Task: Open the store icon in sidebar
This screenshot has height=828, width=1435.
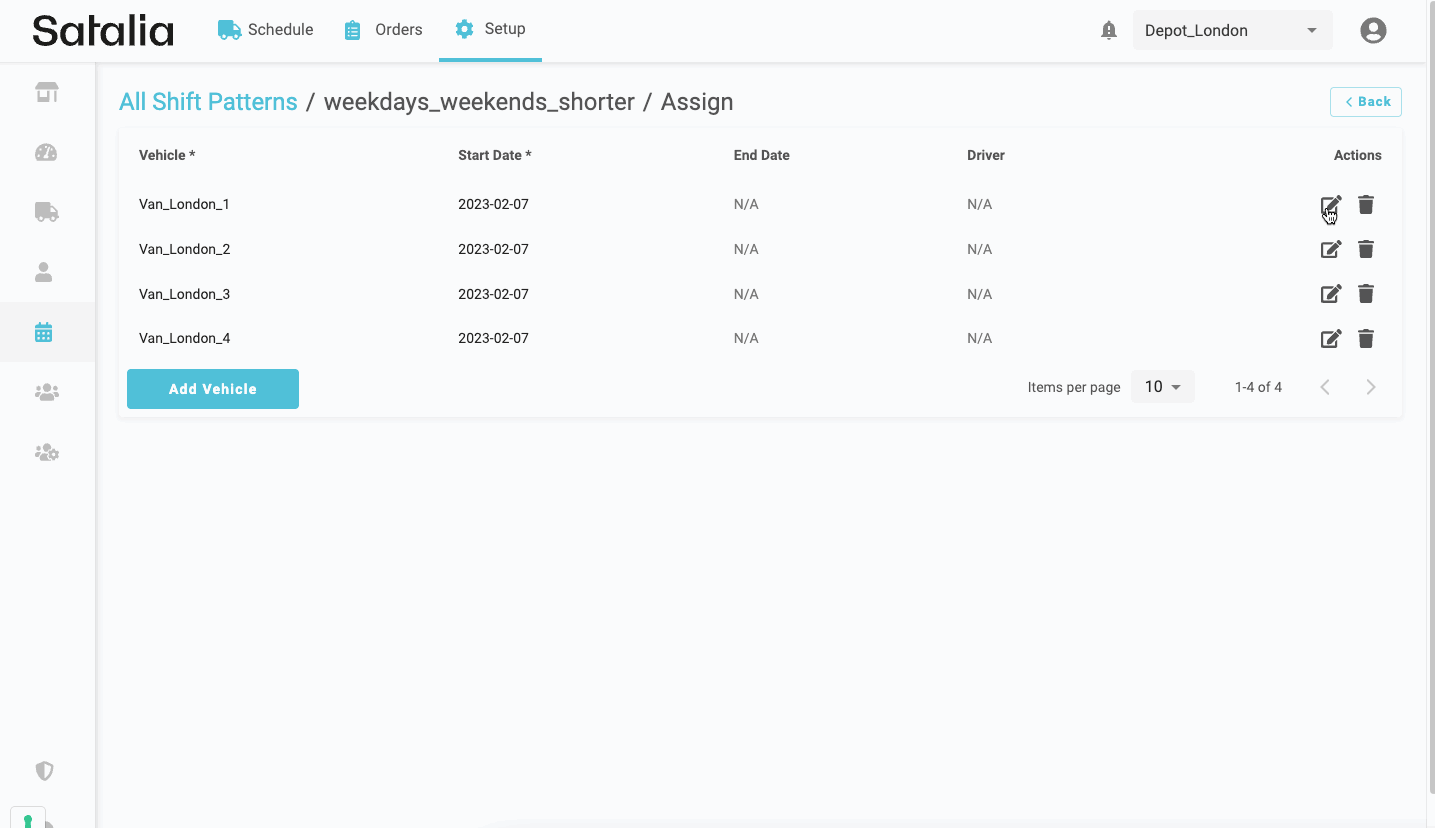Action: click(46, 93)
